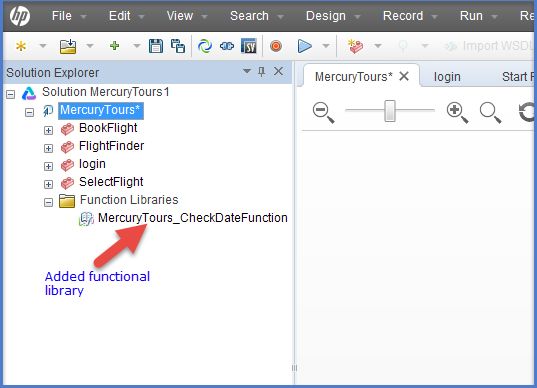Expand the FlightFinder node
537x388 pixels.
48,148
